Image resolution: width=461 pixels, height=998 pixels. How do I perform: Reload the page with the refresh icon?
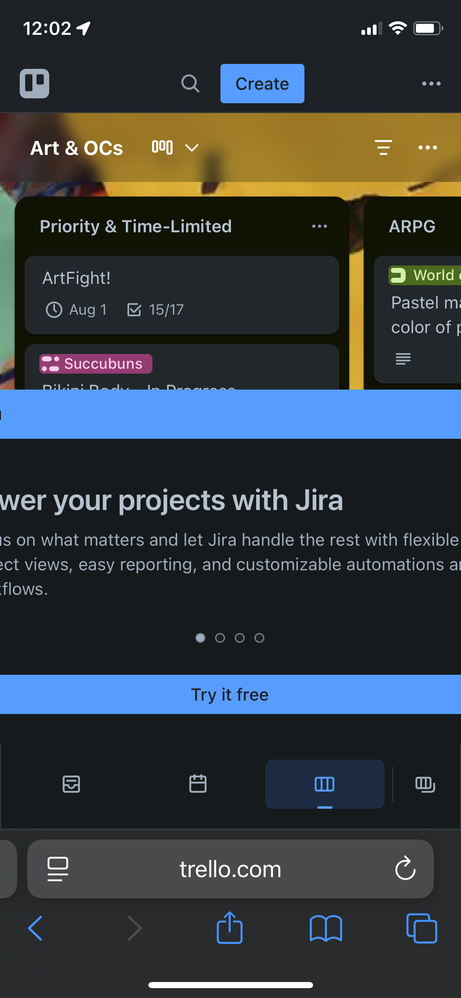point(405,869)
